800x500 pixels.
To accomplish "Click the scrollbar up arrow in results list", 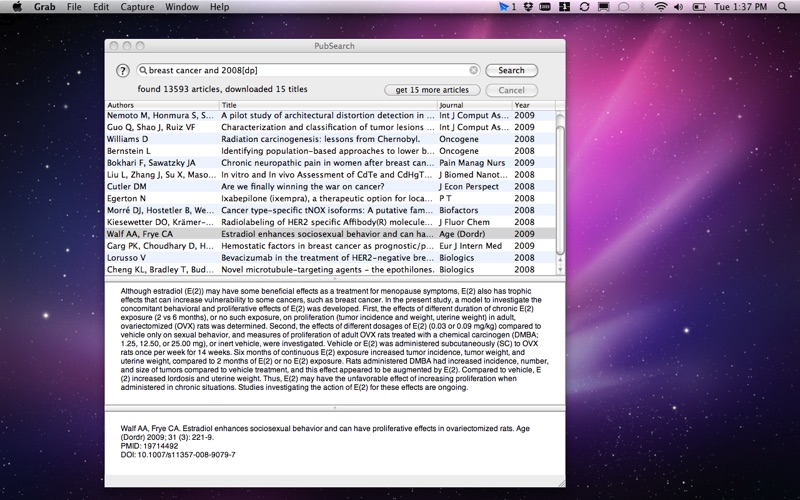I will click(560, 261).
